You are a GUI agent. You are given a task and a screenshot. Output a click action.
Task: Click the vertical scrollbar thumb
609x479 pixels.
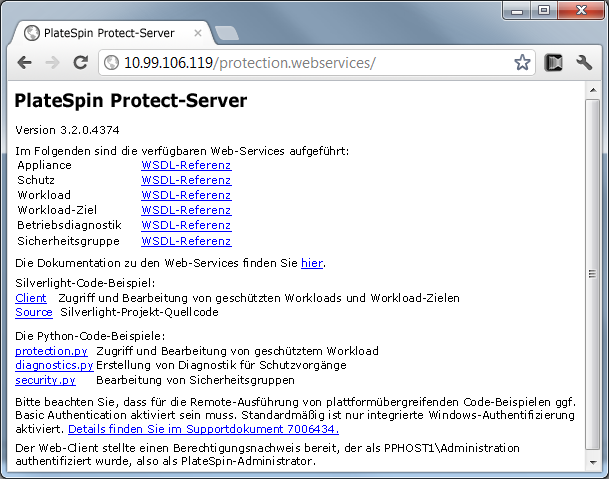[x=593, y=274]
